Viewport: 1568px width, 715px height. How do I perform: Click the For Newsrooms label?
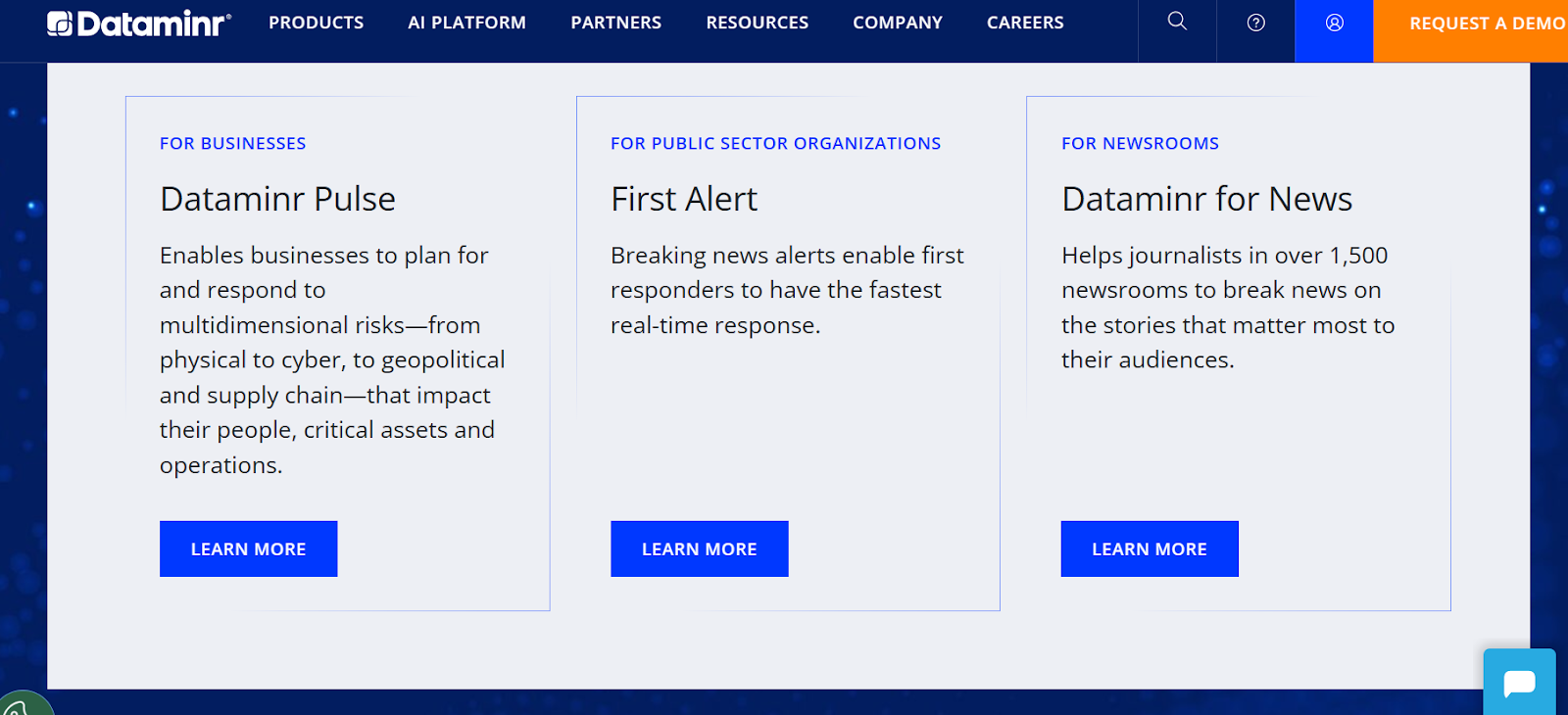tap(1141, 144)
